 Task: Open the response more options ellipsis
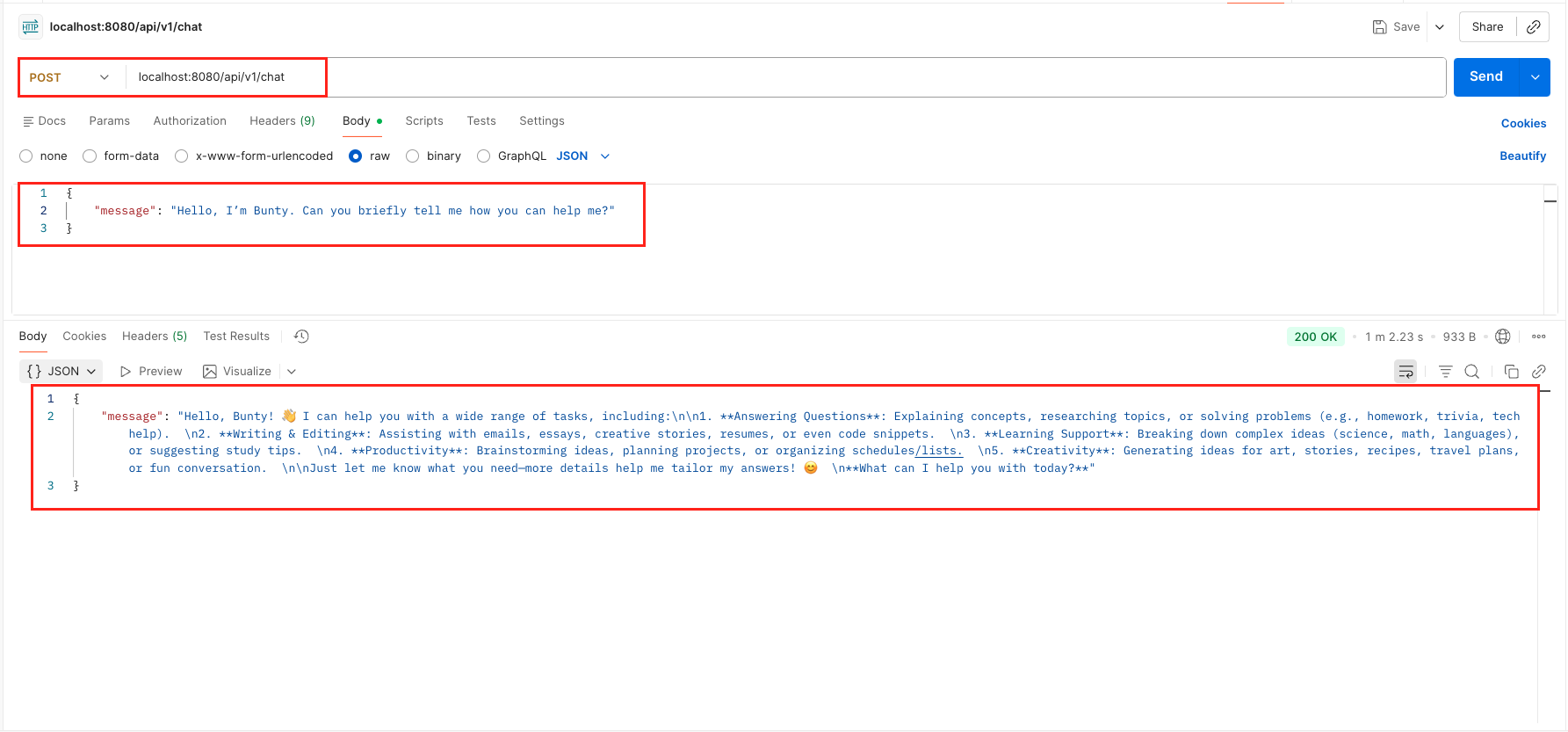tap(1539, 337)
